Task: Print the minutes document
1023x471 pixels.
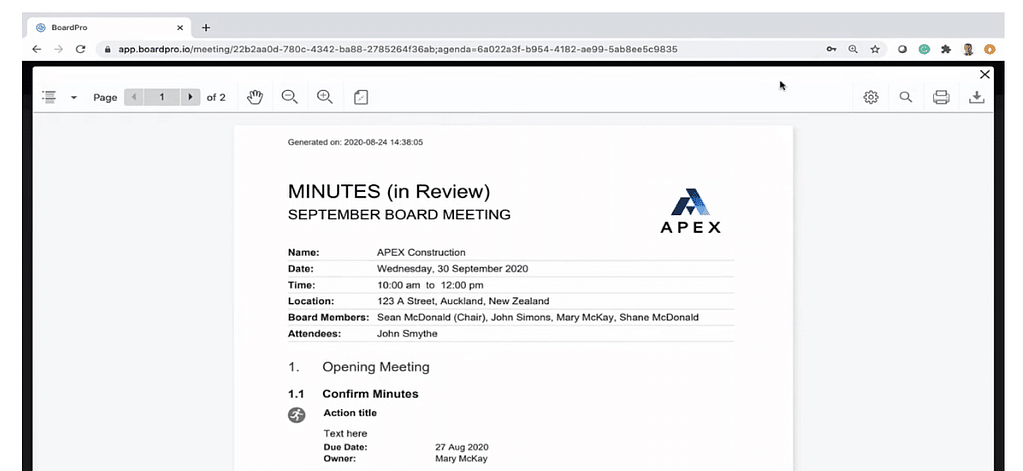Action: (x=940, y=97)
